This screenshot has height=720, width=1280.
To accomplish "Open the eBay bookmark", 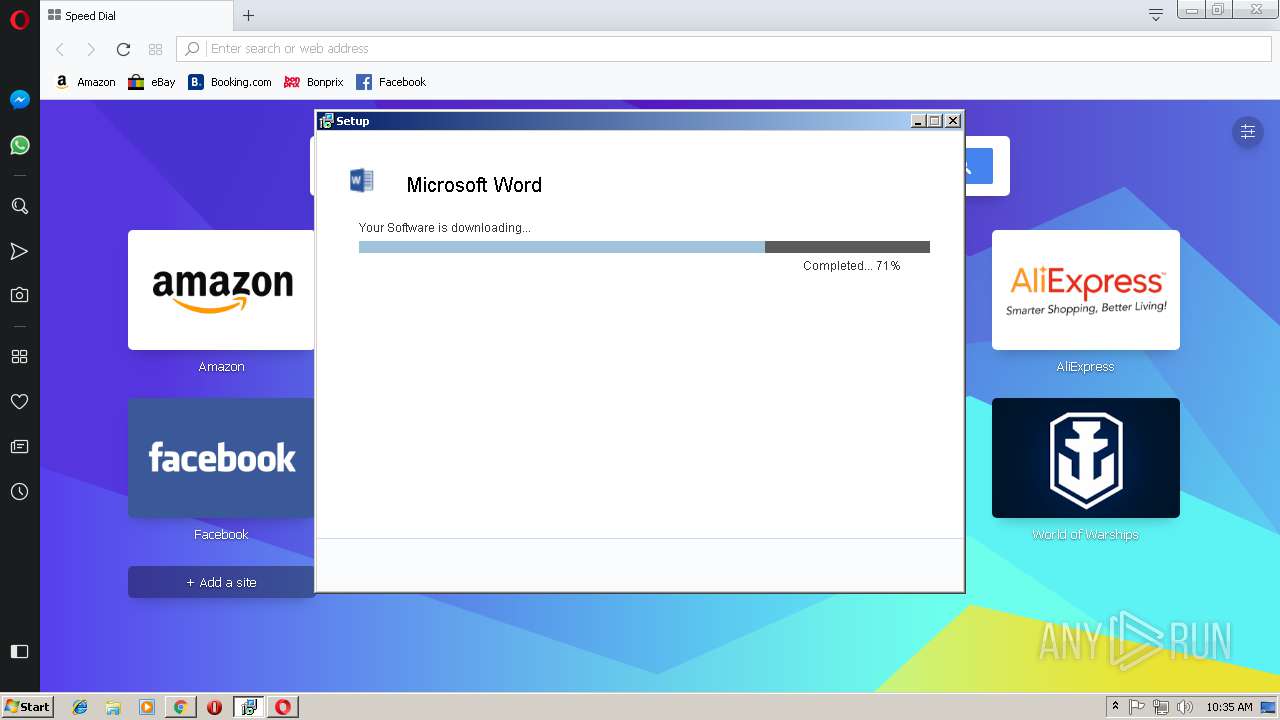I will 151,82.
